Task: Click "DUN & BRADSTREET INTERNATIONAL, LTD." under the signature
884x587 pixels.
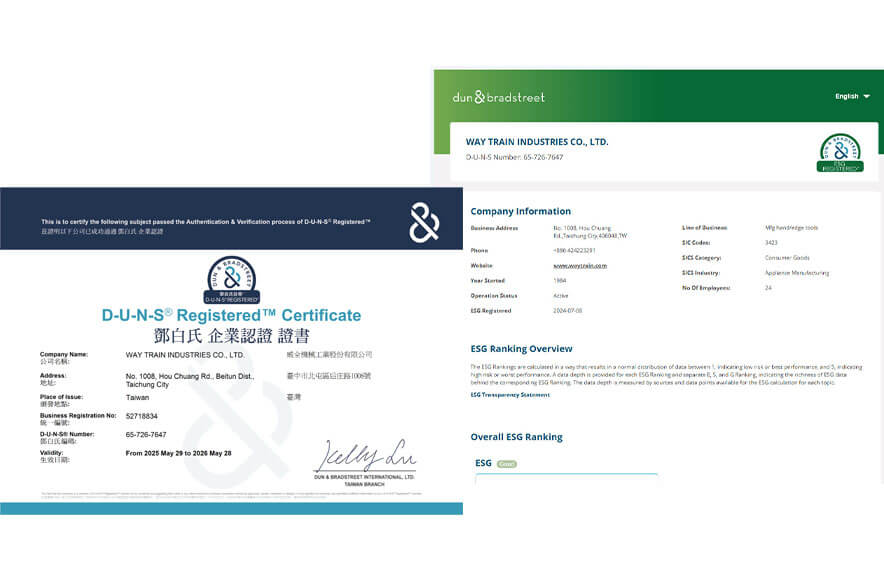Action: click(x=364, y=477)
